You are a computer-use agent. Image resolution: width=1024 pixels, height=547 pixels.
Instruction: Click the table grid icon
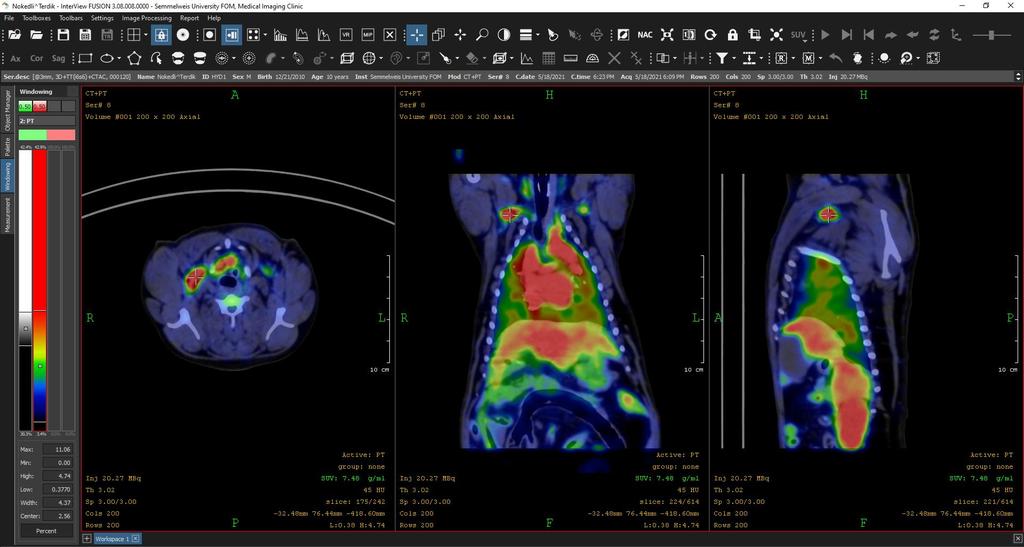pos(549,58)
